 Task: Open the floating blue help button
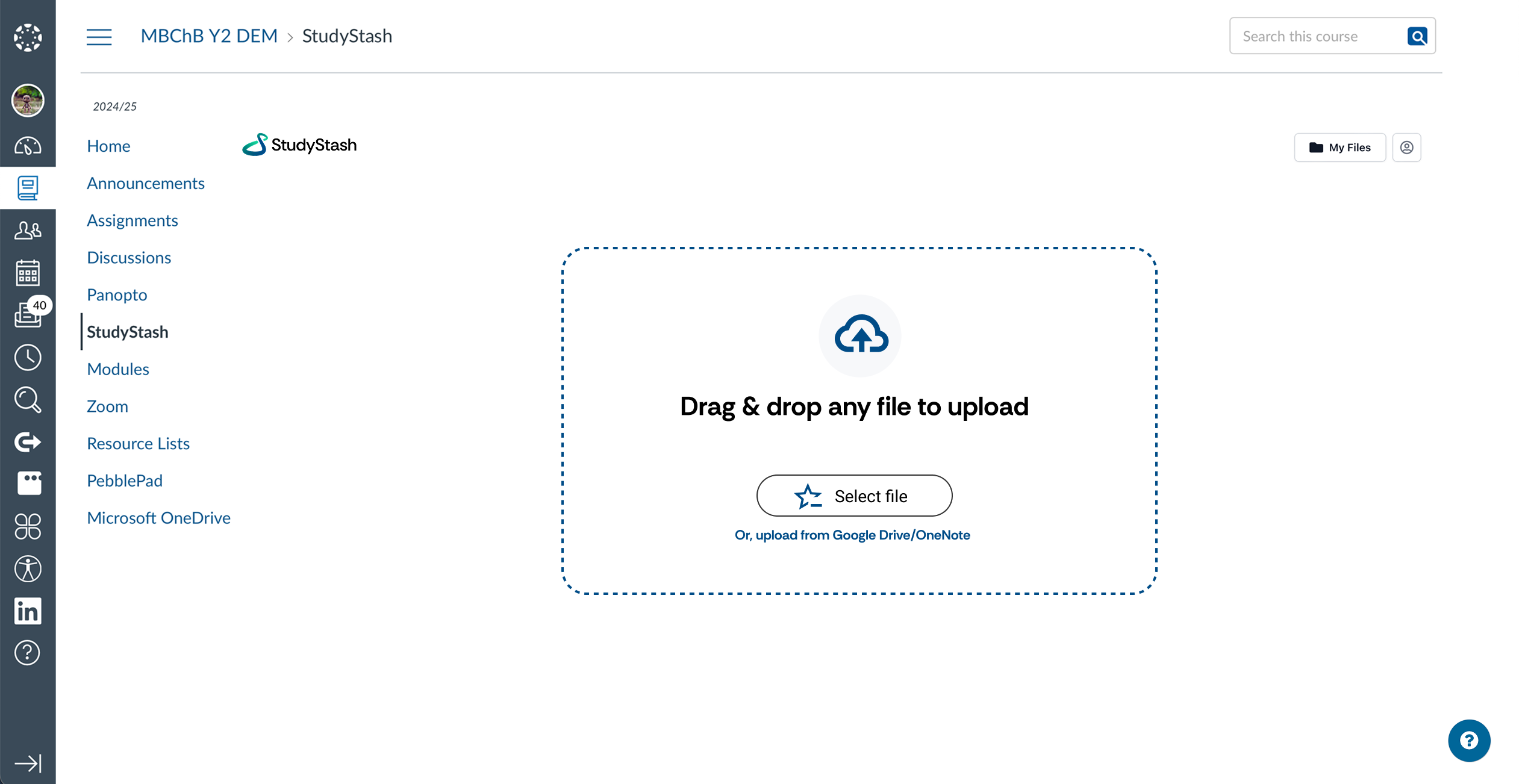(x=1469, y=741)
